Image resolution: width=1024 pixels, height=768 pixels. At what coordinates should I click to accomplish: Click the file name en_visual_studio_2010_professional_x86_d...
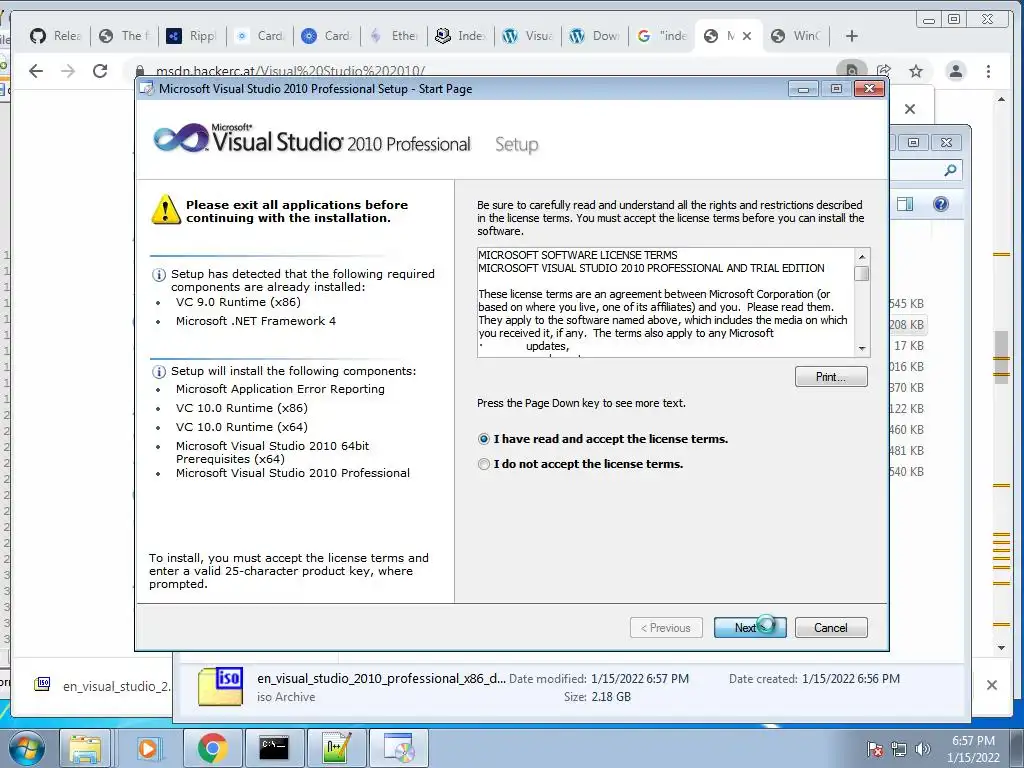[381, 679]
